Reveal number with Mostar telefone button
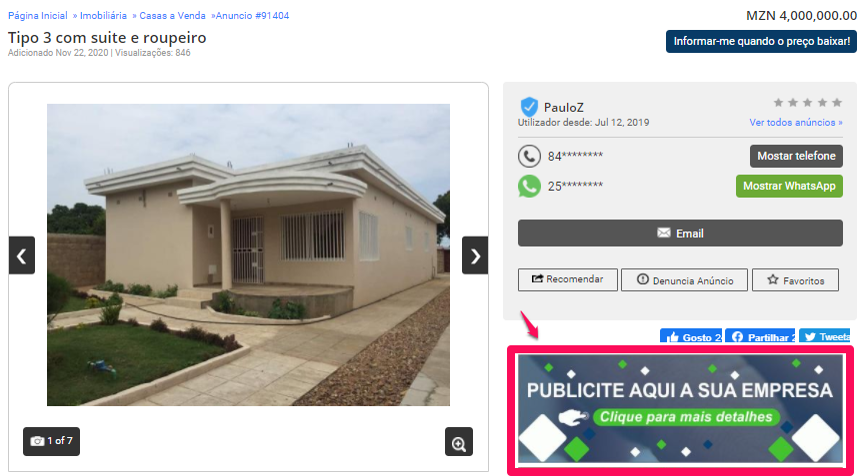864x476 pixels. 796,156
